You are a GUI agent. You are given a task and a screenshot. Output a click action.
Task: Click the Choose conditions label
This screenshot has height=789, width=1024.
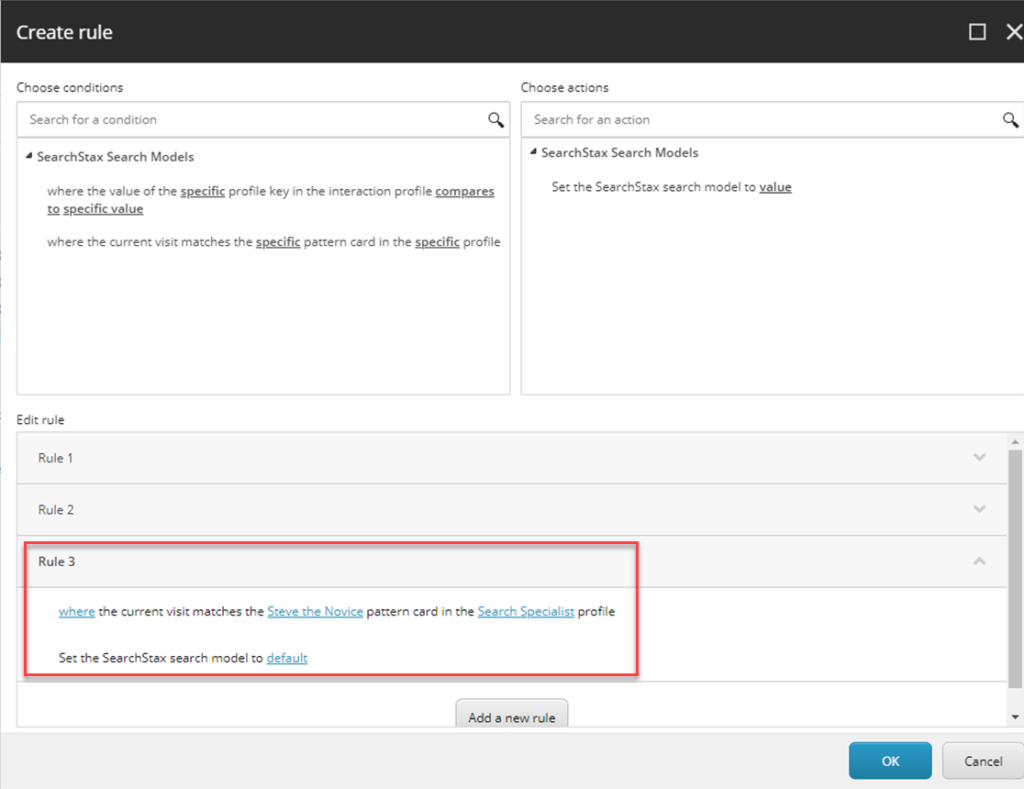click(x=69, y=88)
